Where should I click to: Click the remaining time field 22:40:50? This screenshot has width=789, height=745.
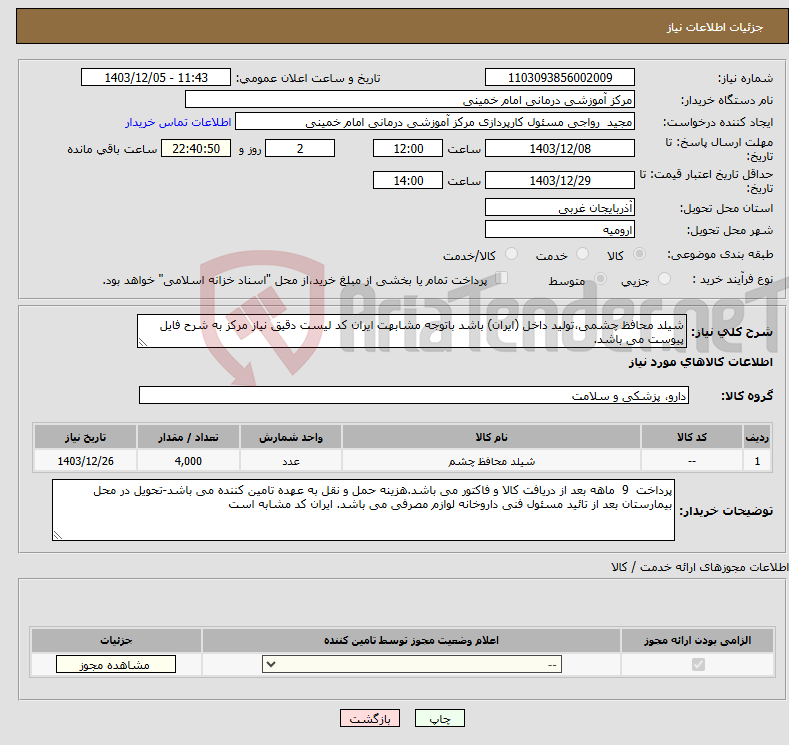coord(196,148)
